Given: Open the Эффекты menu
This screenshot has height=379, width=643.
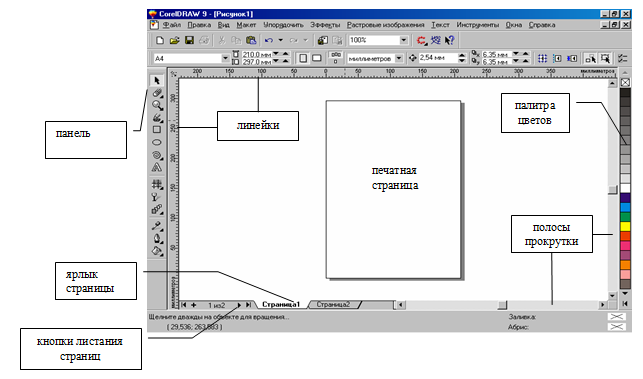Looking at the screenshot, I should [325, 25].
